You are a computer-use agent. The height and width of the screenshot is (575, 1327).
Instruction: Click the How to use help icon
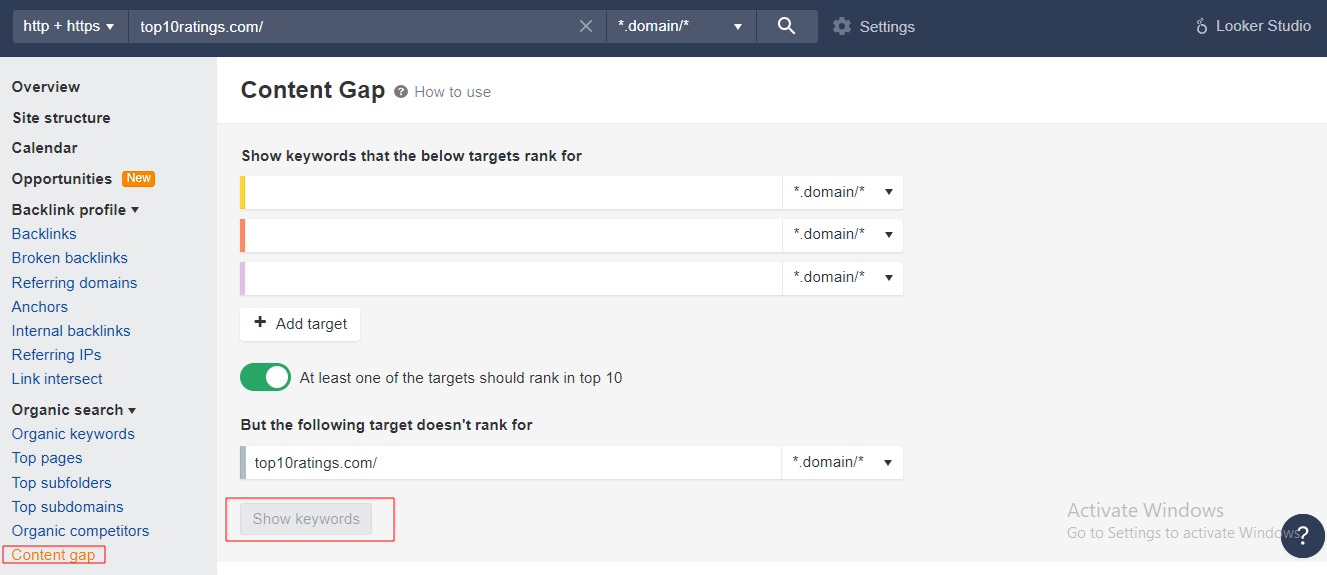point(401,91)
